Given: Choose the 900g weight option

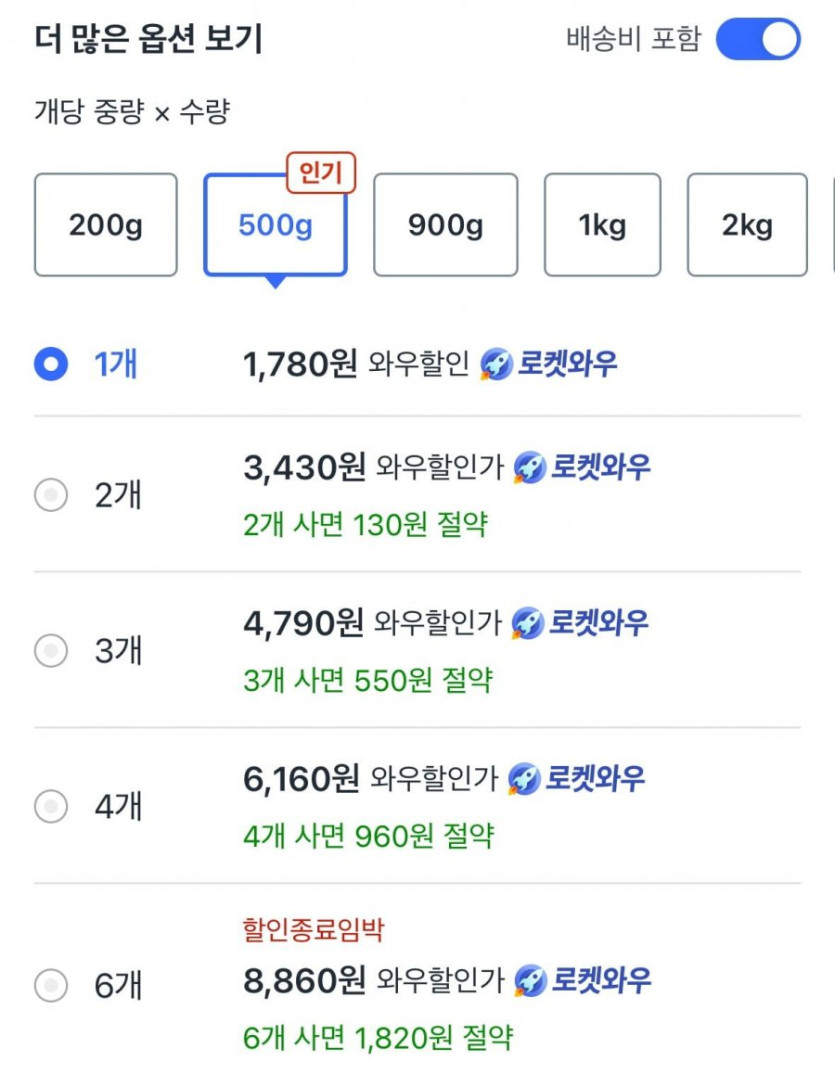Looking at the screenshot, I should pyautogui.click(x=445, y=225).
